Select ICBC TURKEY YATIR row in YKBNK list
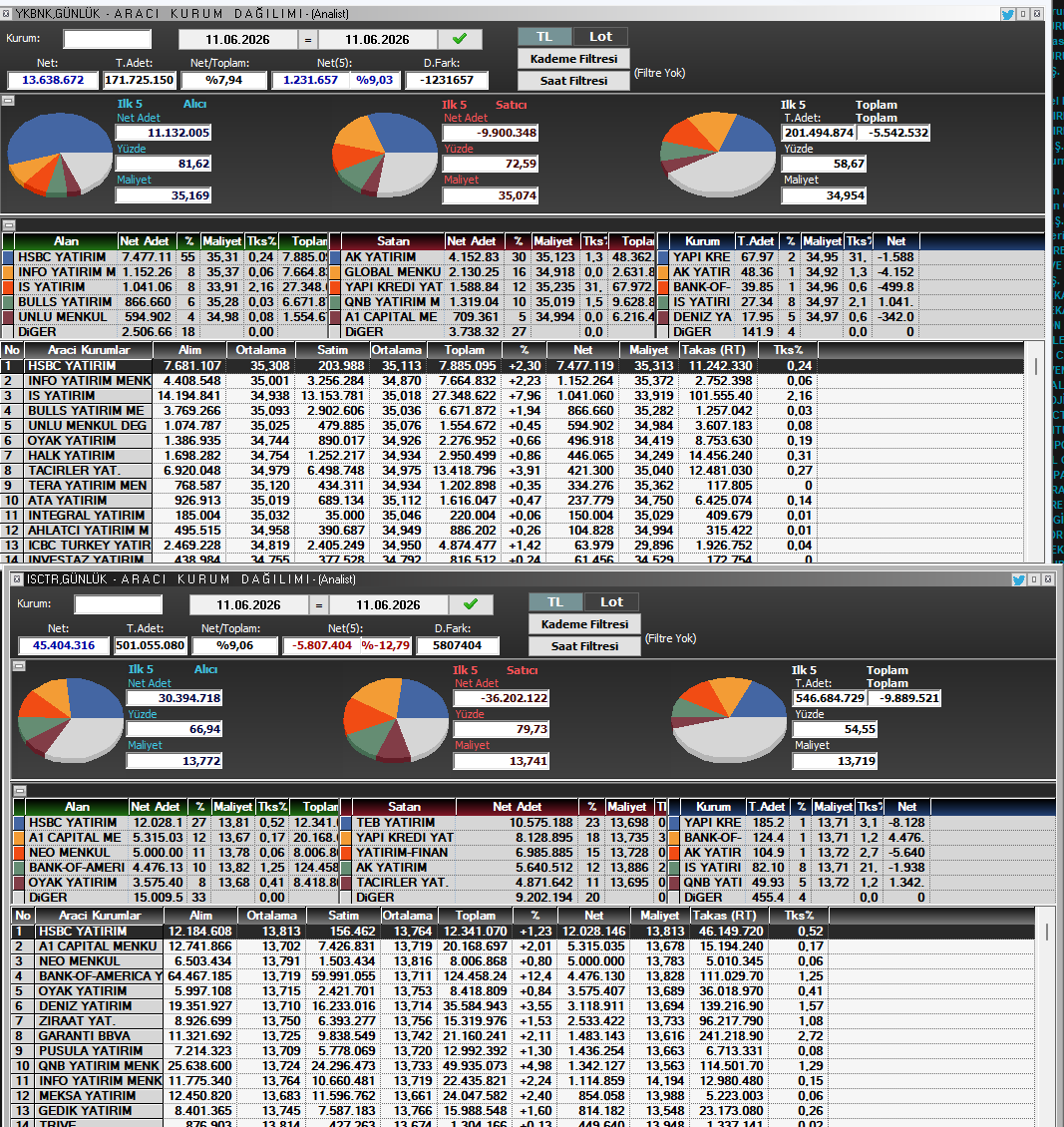Image resolution: width=1064 pixels, height=1127 pixels. click(513, 546)
